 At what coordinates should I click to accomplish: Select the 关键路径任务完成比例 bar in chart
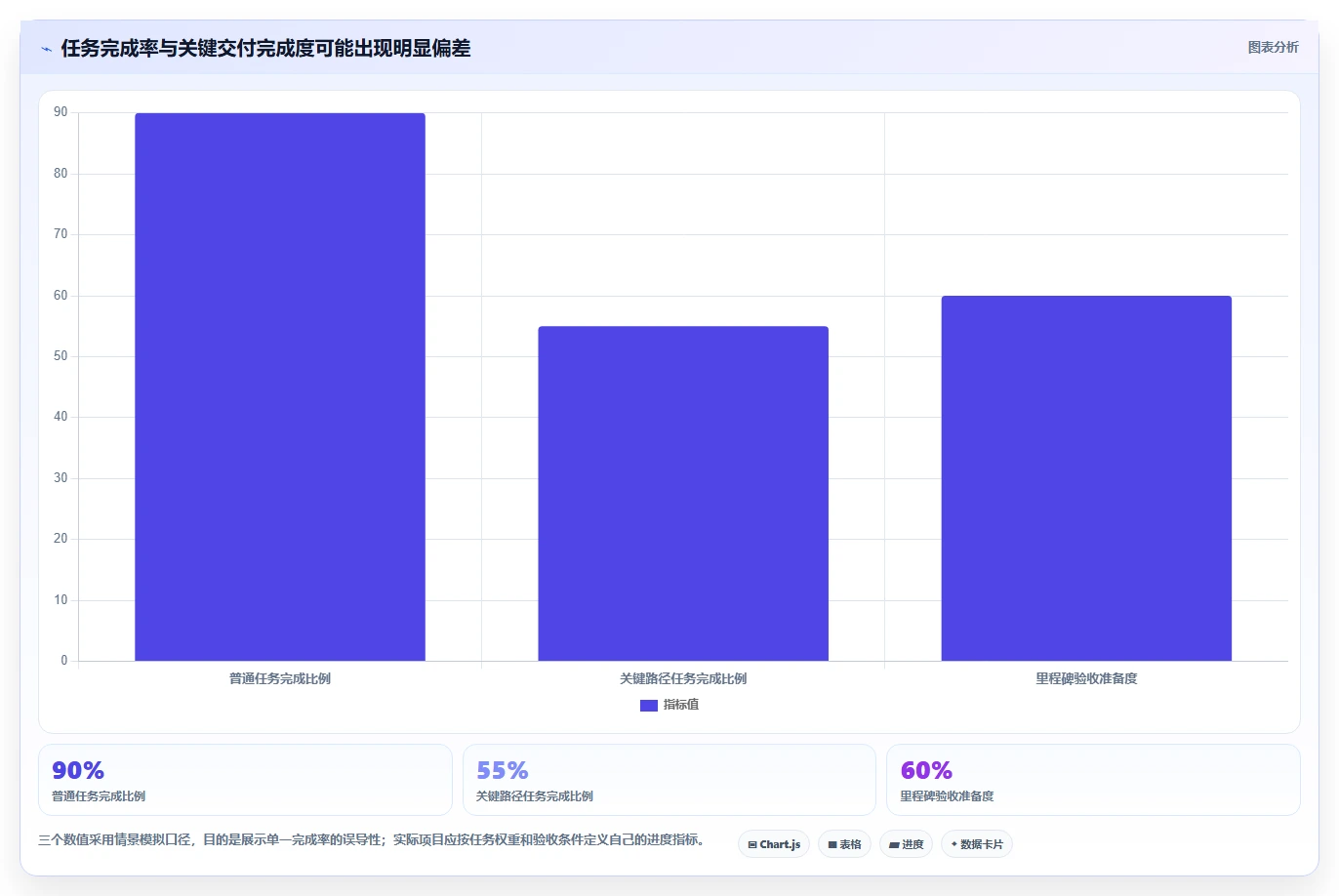(x=683, y=493)
